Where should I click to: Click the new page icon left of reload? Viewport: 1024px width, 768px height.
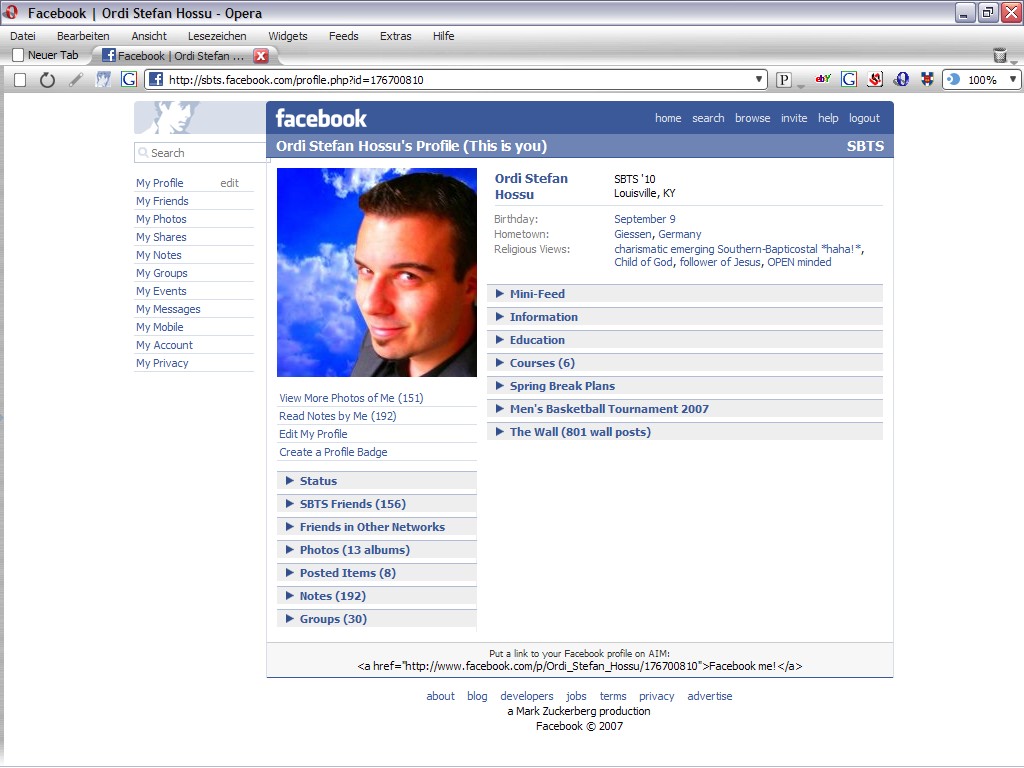coord(20,80)
